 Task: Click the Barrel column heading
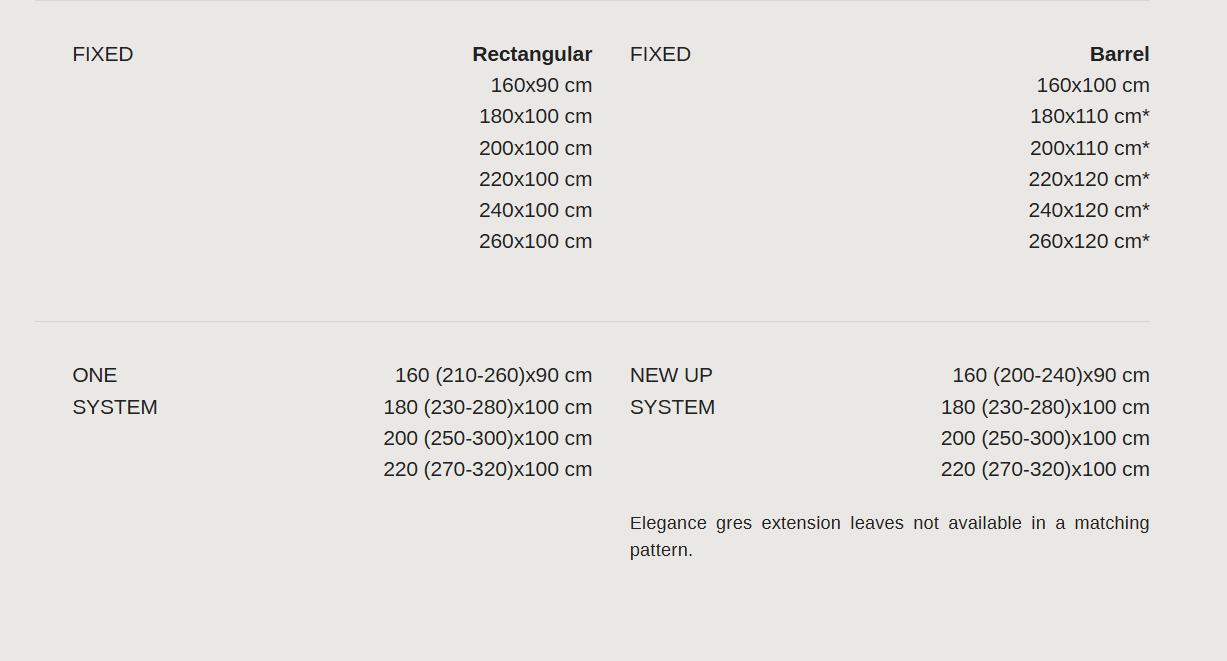click(x=1119, y=54)
